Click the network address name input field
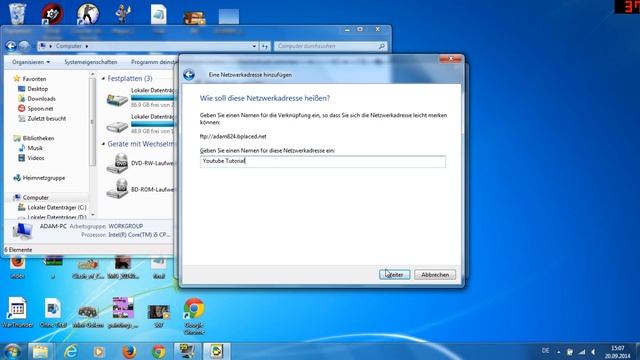Image resolution: width=640 pixels, height=360 pixels. (322, 161)
